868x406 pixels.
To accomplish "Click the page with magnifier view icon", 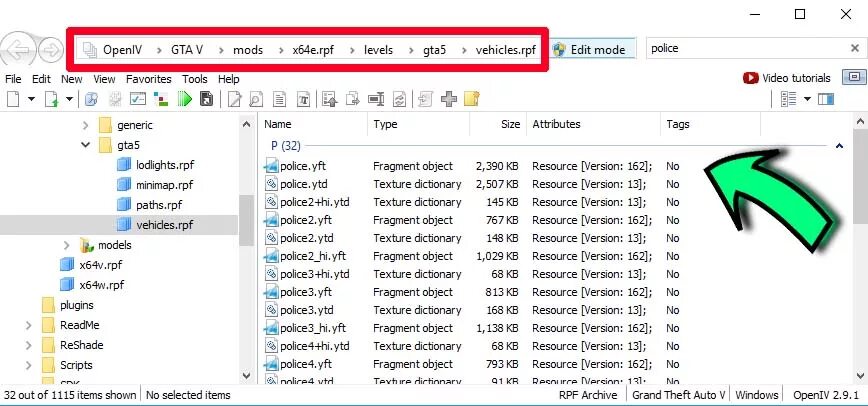I will click(x=256, y=99).
